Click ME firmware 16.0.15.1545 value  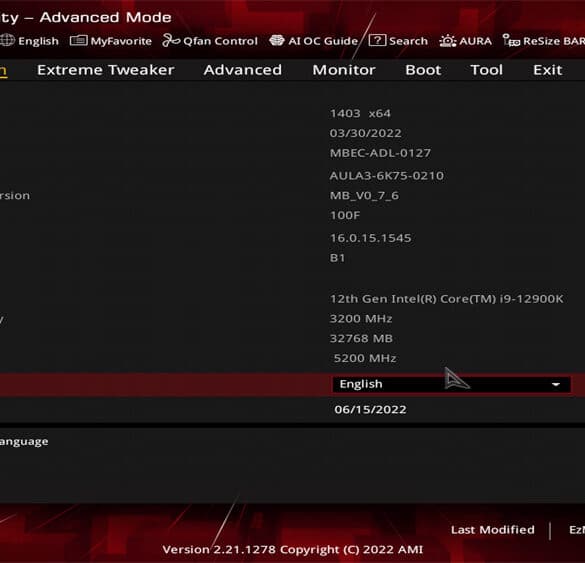pyautogui.click(x=370, y=238)
